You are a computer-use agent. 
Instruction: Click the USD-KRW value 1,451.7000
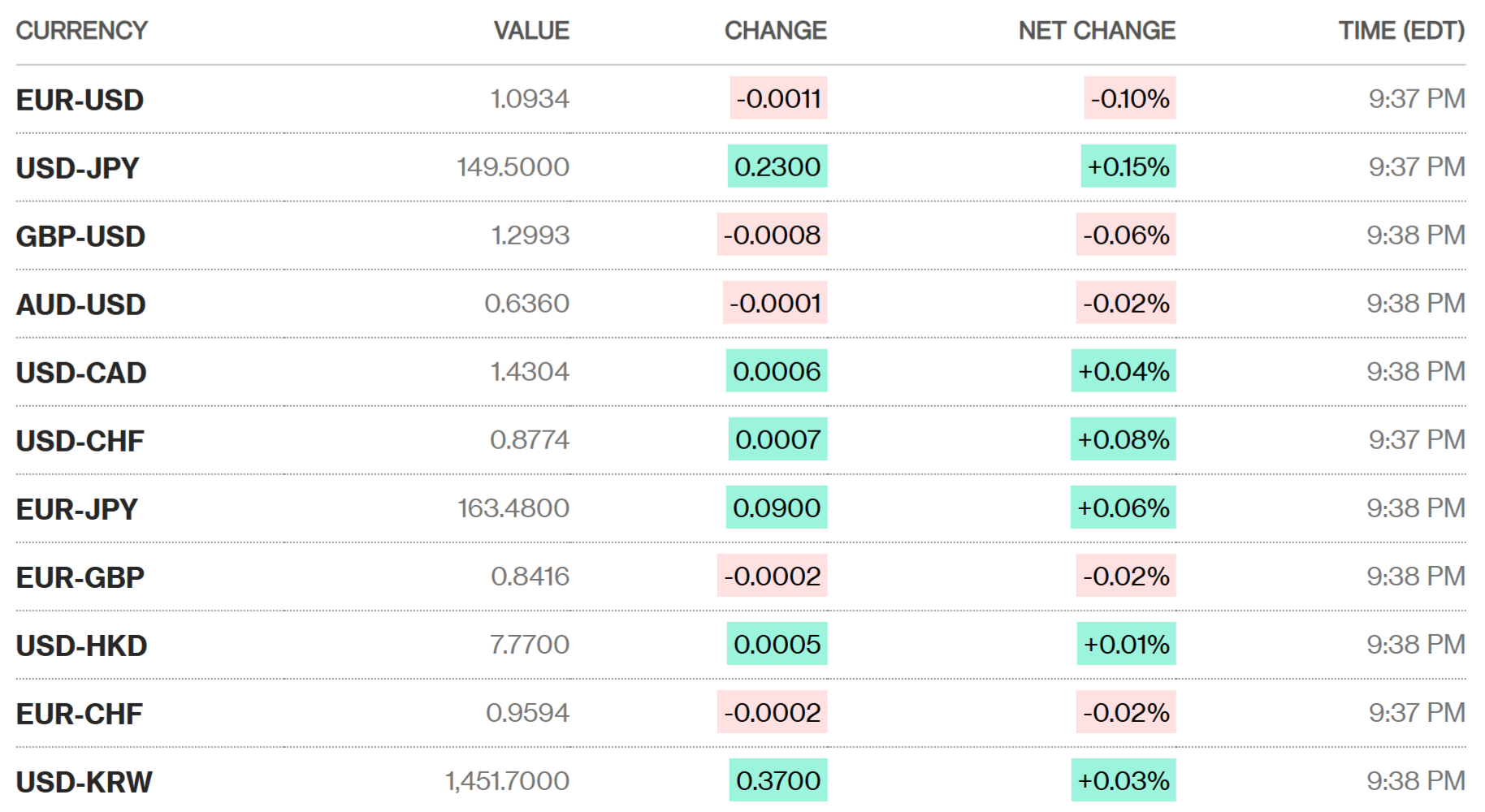coord(507,781)
